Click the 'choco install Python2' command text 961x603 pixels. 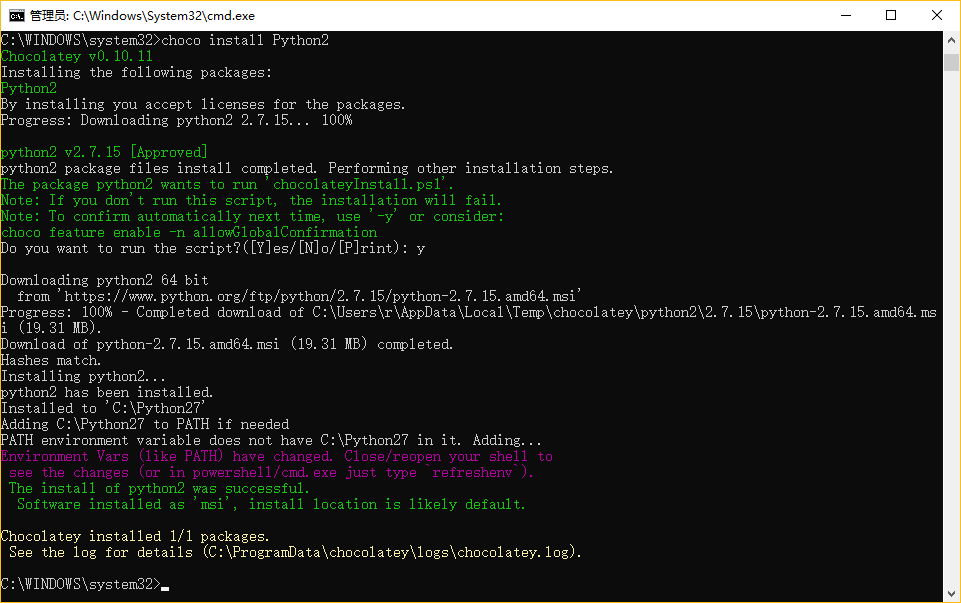245,40
